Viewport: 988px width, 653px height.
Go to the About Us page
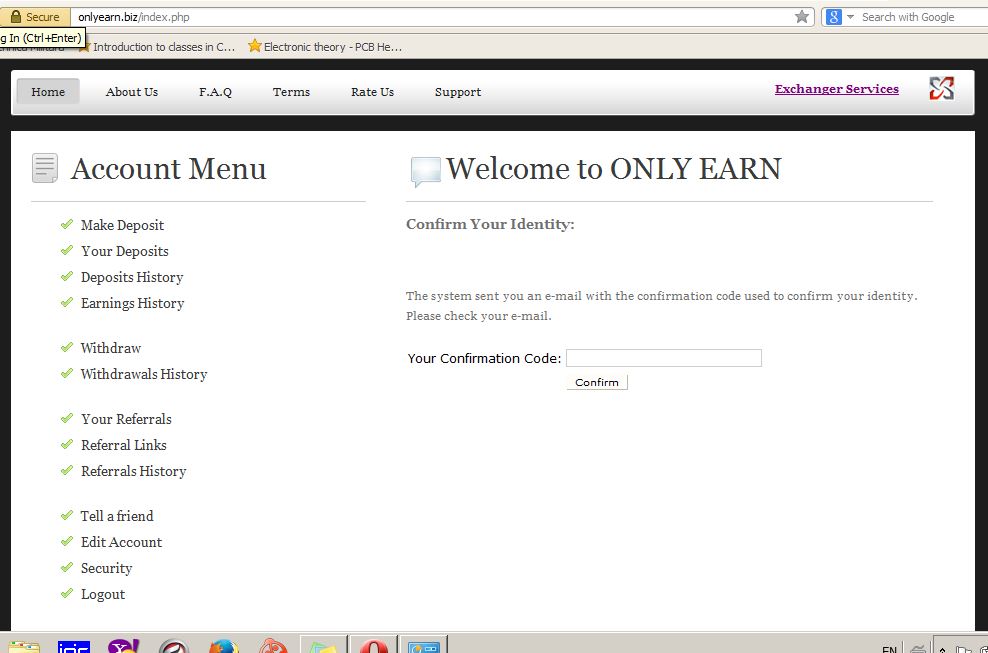tap(132, 92)
